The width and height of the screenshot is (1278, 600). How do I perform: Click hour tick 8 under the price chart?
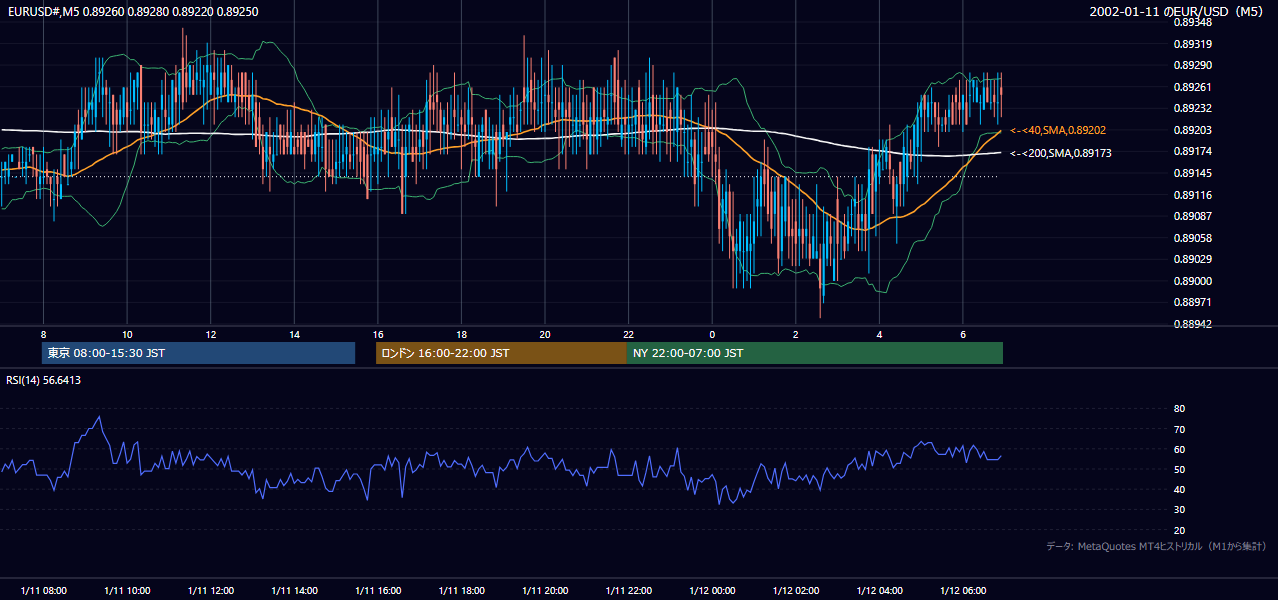pos(43,334)
